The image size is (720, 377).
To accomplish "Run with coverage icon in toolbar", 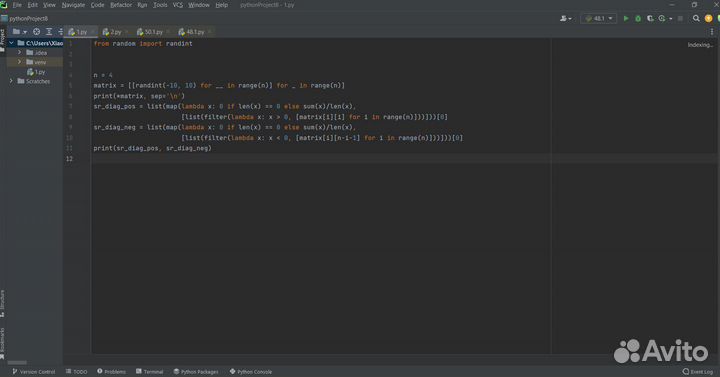I will (650, 18).
